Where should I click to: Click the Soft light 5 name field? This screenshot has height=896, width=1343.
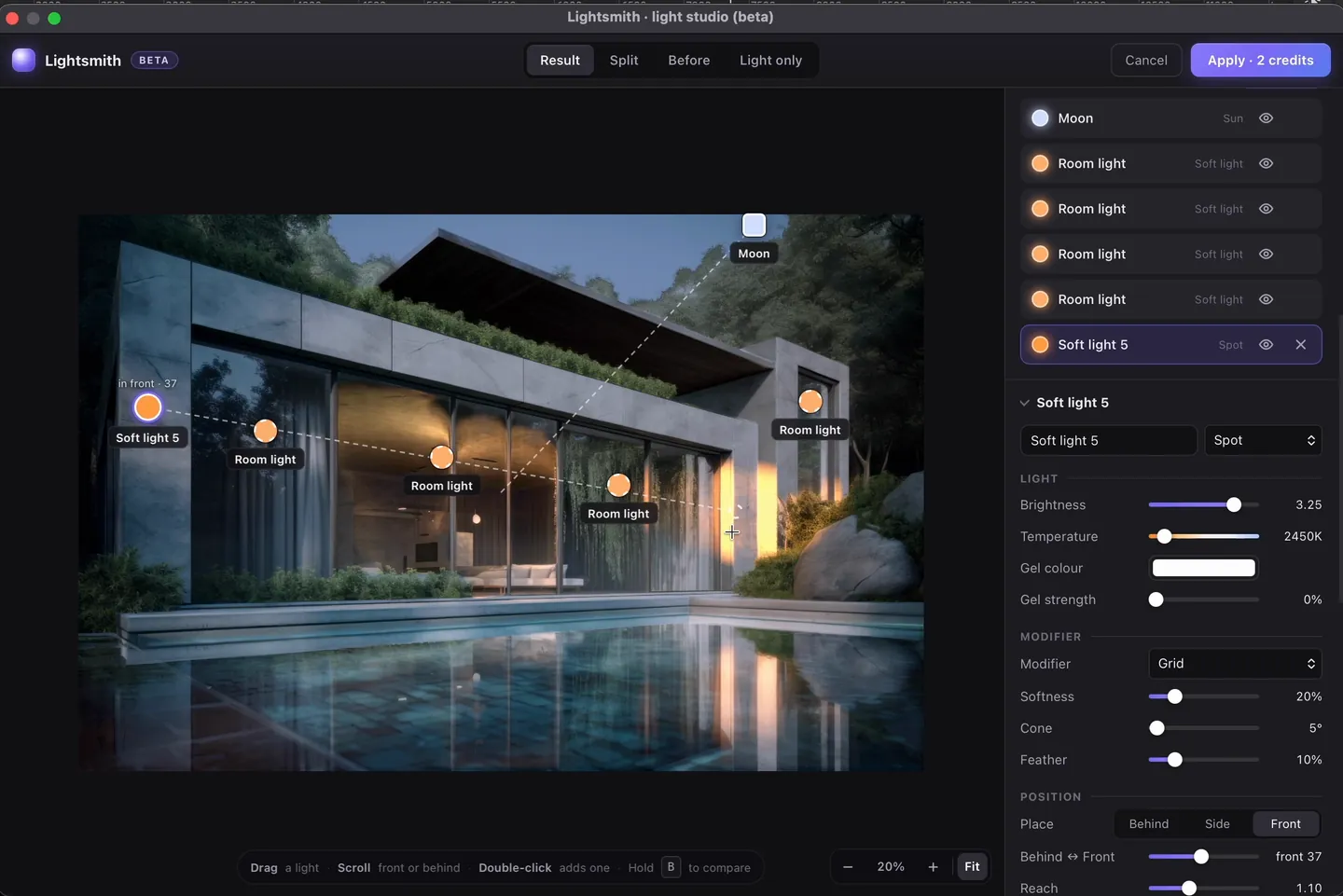click(1108, 440)
